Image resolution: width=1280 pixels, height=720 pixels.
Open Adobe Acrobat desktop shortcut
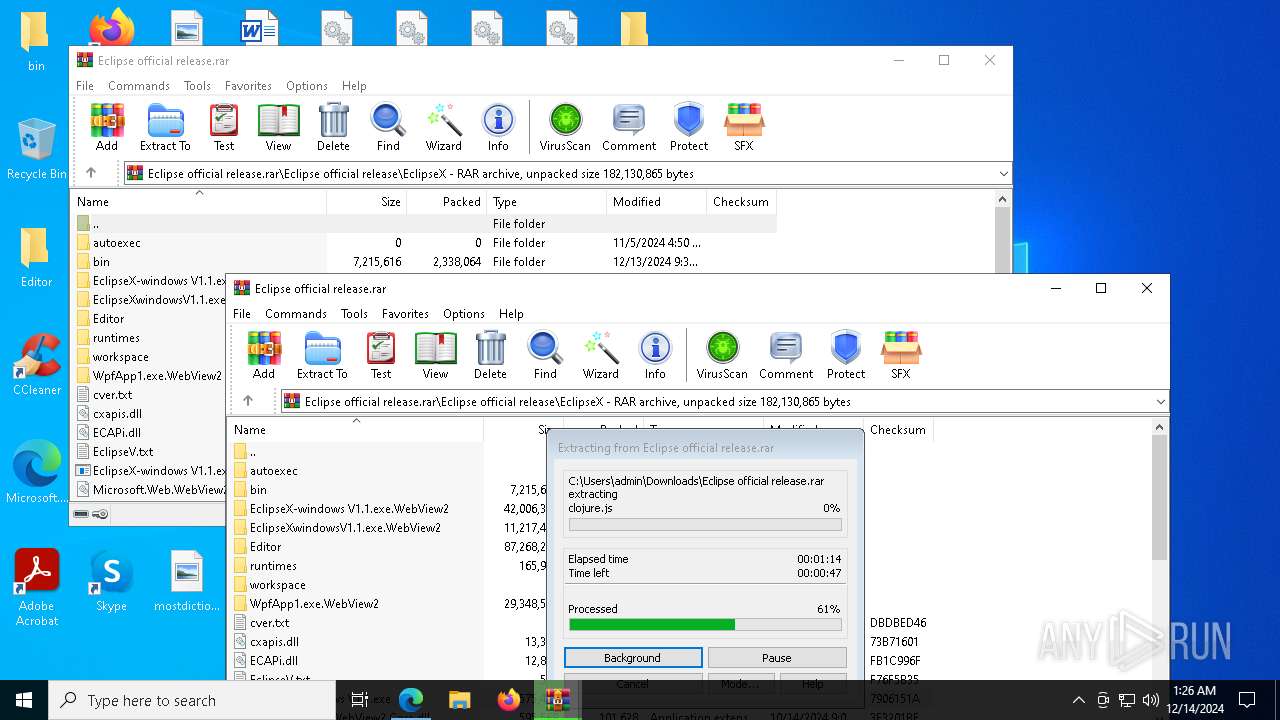(x=36, y=588)
